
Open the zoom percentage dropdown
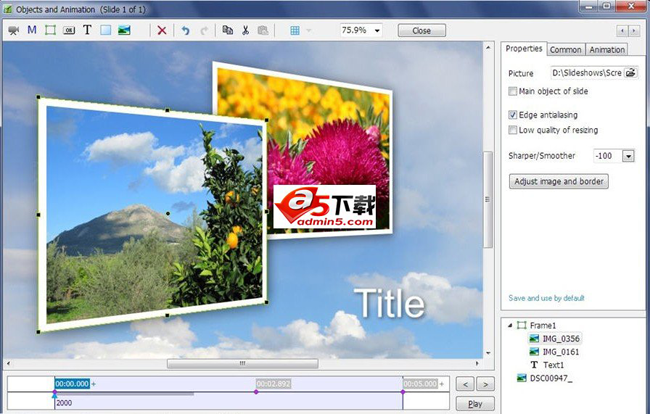point(377,30)
